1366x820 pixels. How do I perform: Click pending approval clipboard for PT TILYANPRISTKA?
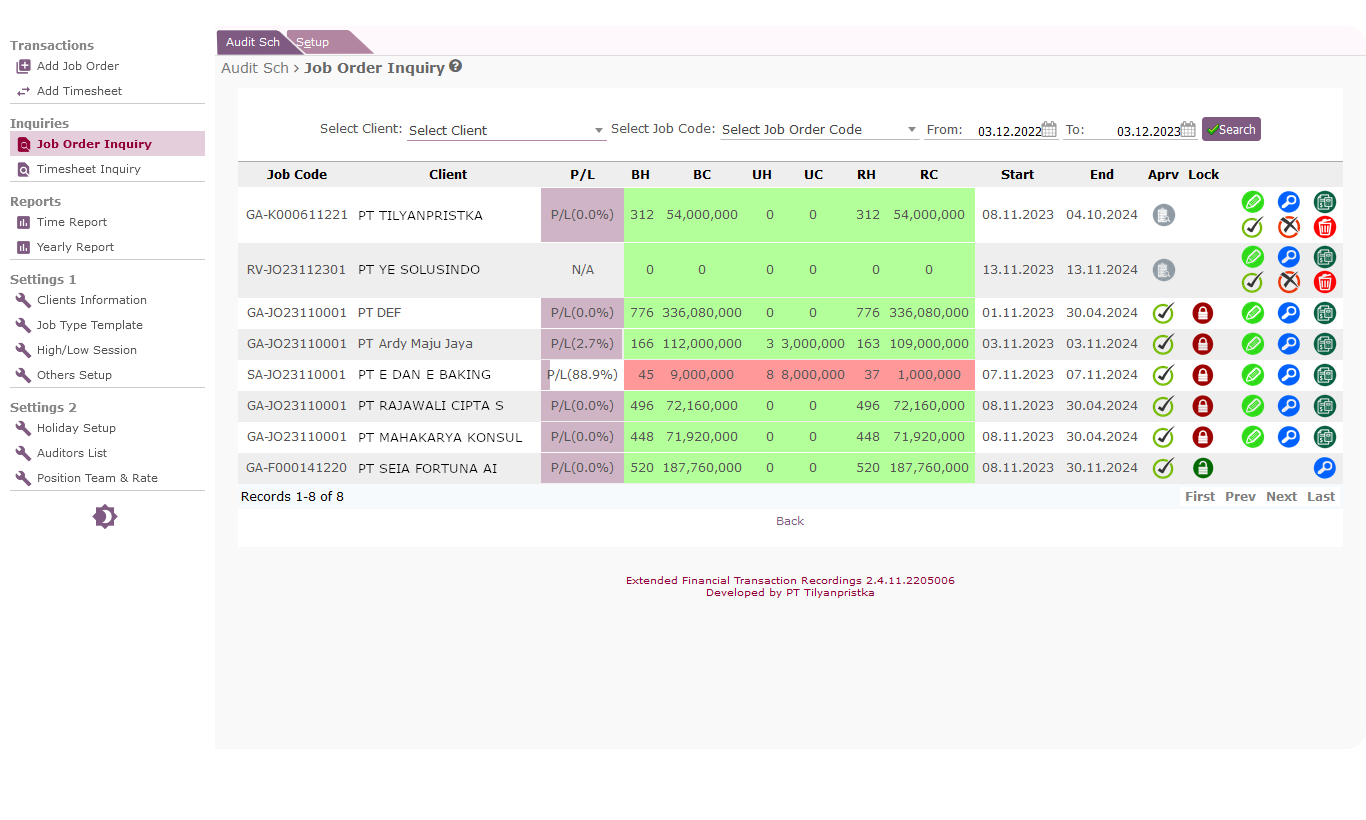pyautogui.click(x=1163, y=215)
